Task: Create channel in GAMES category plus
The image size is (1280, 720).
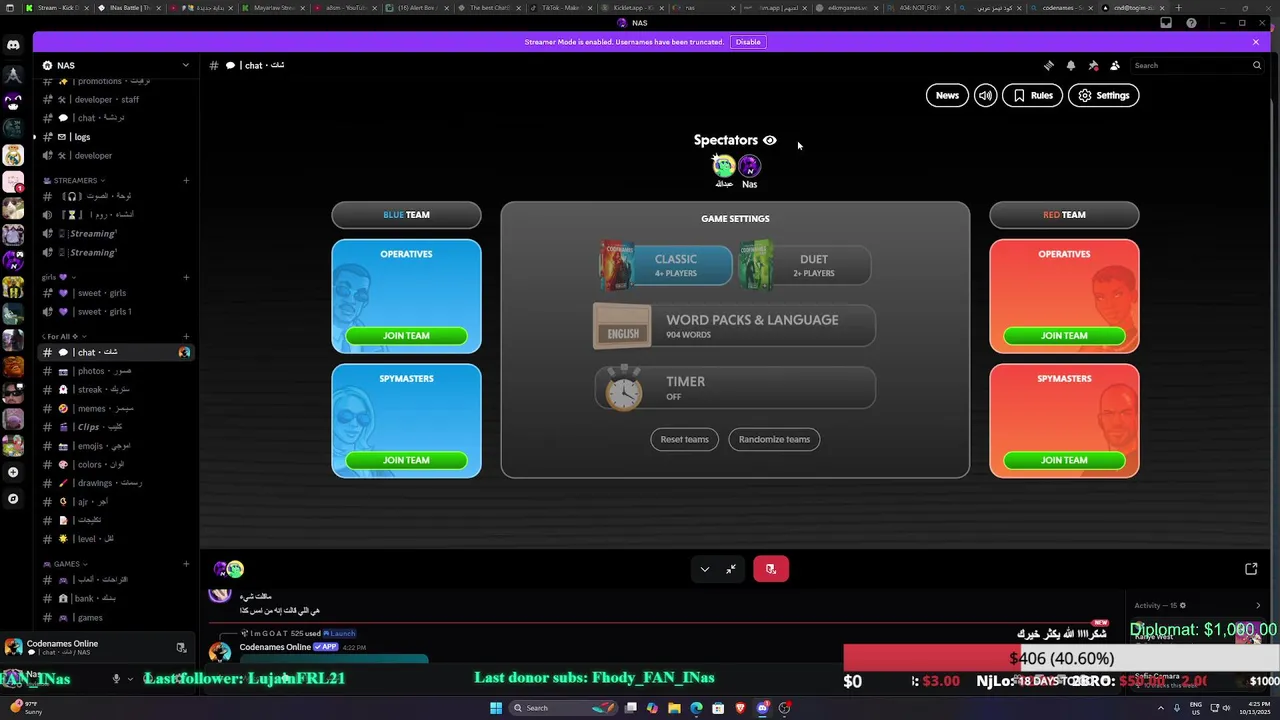Action: (186, 564)
